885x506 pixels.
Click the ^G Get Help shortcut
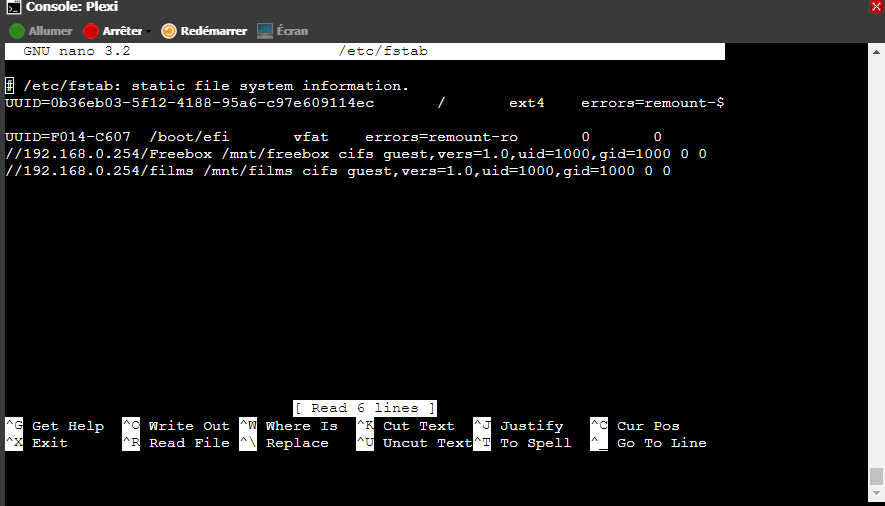pos(55,426)
